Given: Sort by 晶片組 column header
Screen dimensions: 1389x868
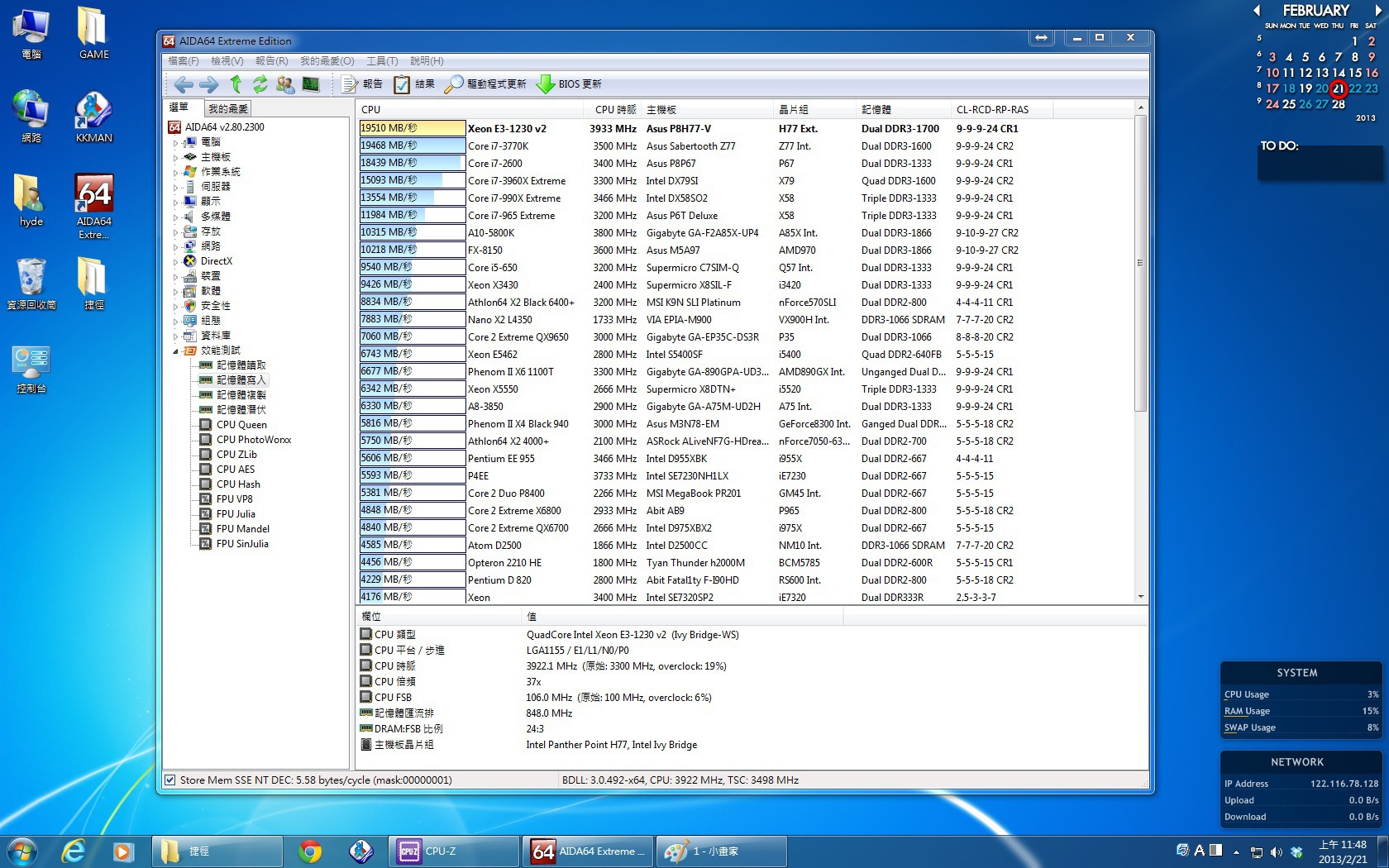Looking at the screenshot, I should point(816,110).
